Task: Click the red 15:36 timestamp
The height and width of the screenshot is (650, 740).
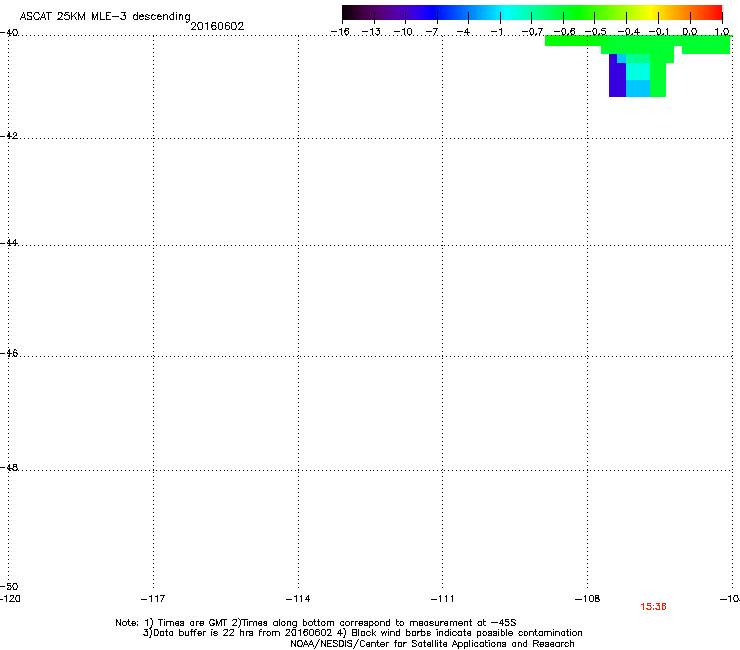Action: [653, 607]
